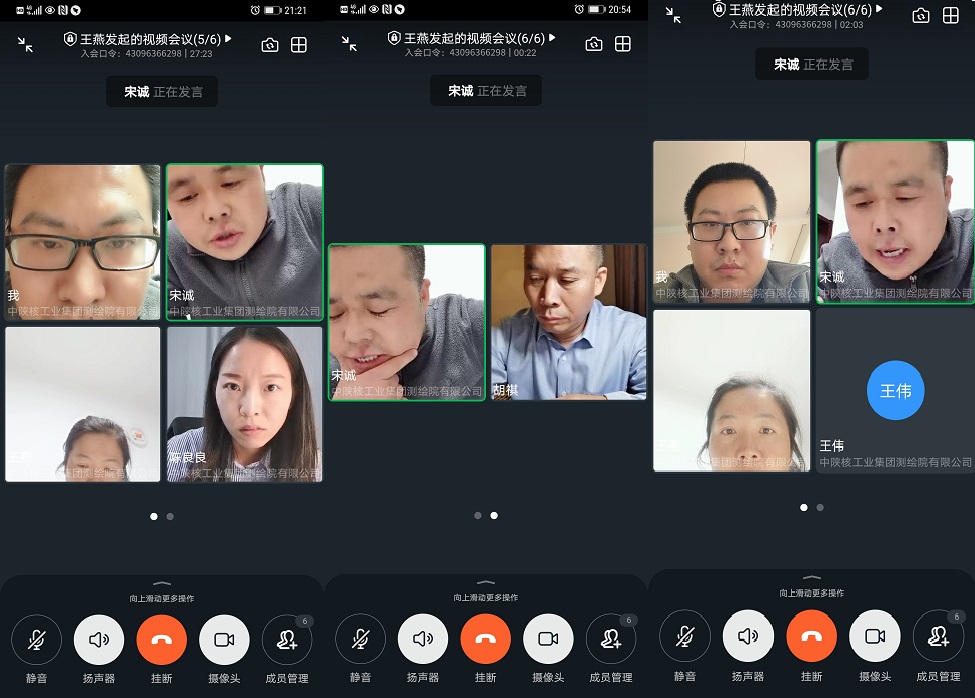Select the 王伟 avatar tile
Image resolution: width=975 pixels, height=698 pixels.
[895, 391]
